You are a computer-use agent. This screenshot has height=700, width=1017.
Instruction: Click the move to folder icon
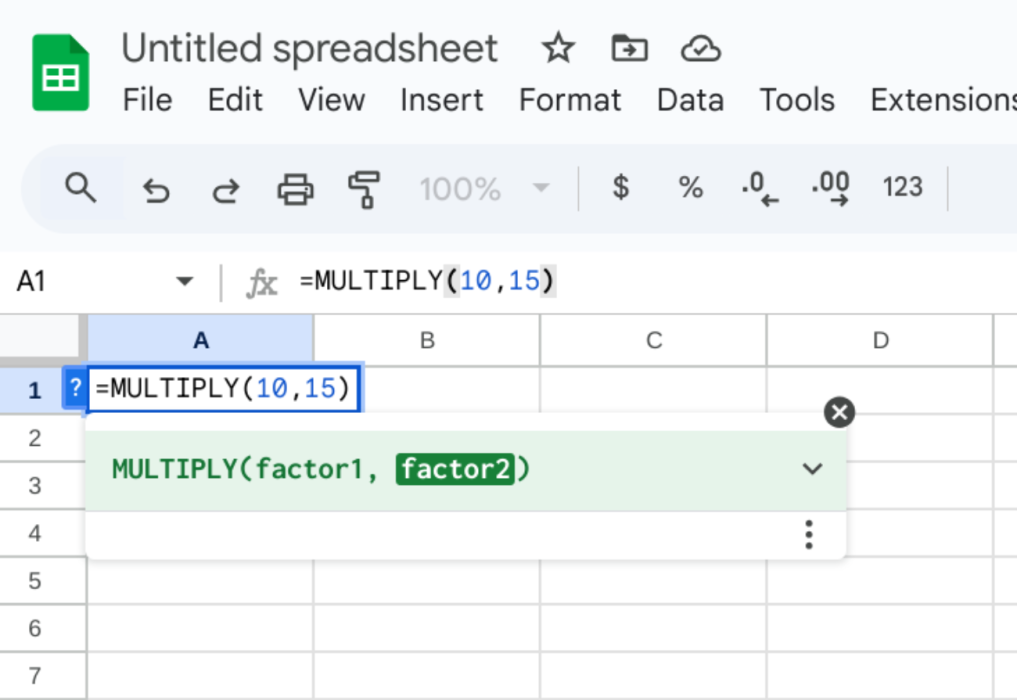tap(629, 48)
